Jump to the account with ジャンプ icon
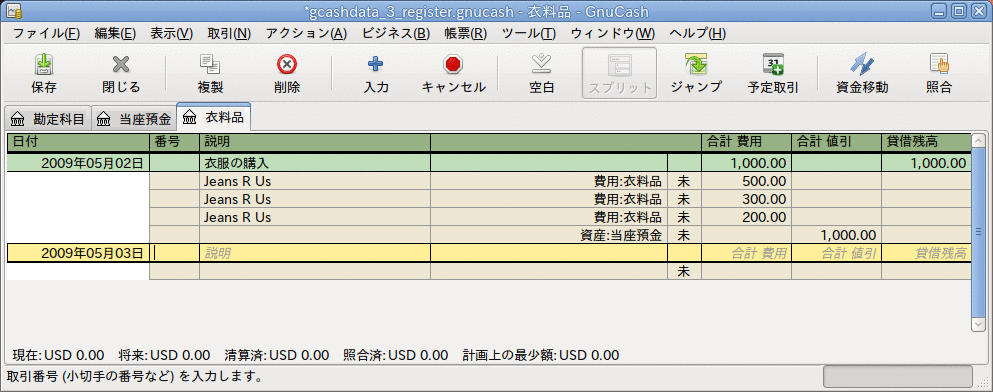993x392 pixels. 695,65
